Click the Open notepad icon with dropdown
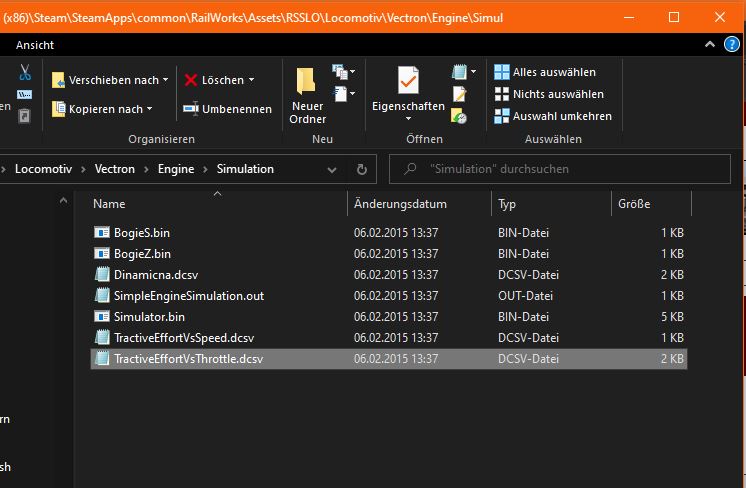The image size is (746, 488). click(464, 72)
